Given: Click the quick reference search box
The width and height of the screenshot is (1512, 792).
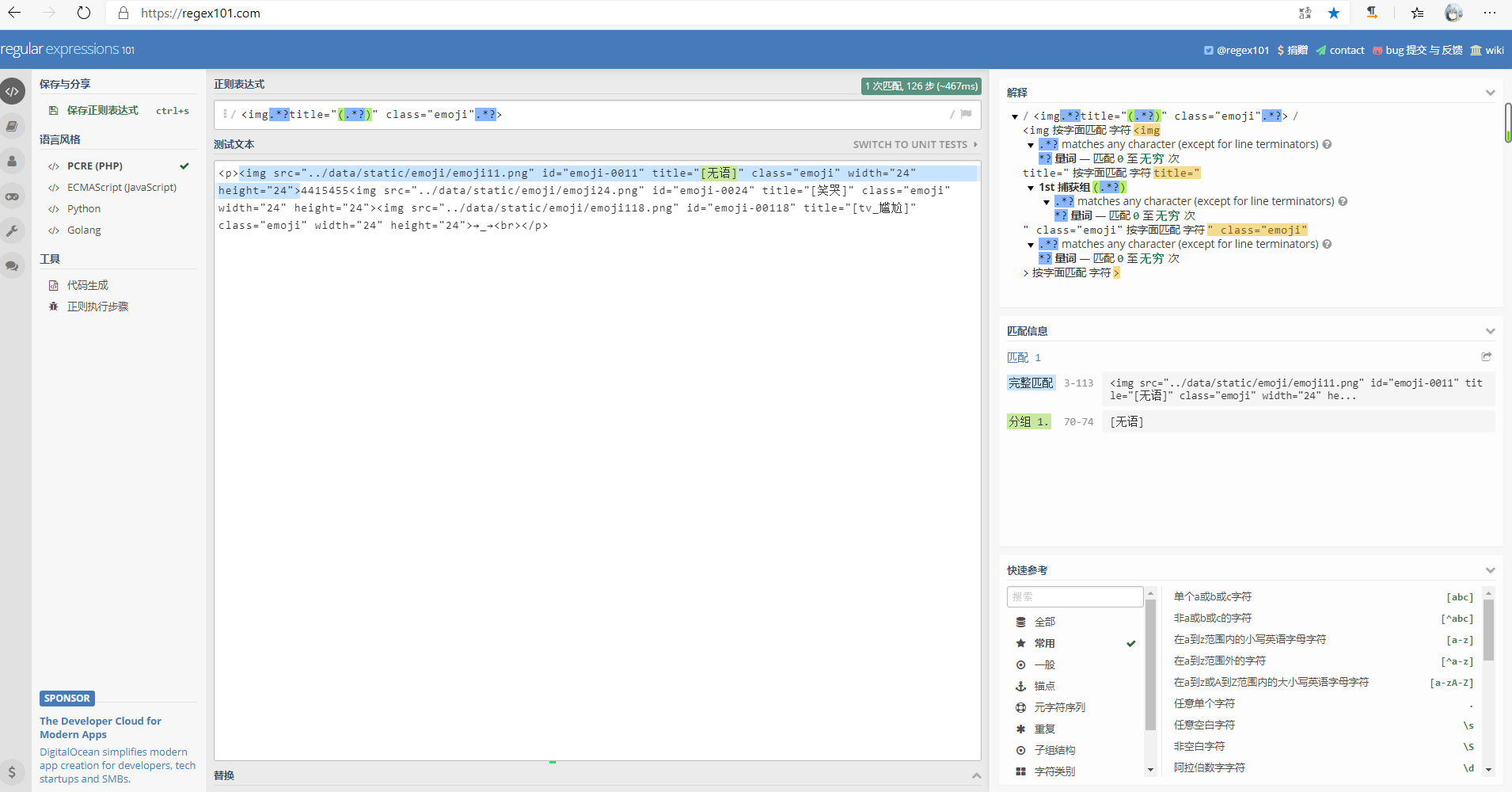Looking at the screenshot, I should tap(1074, 596).
